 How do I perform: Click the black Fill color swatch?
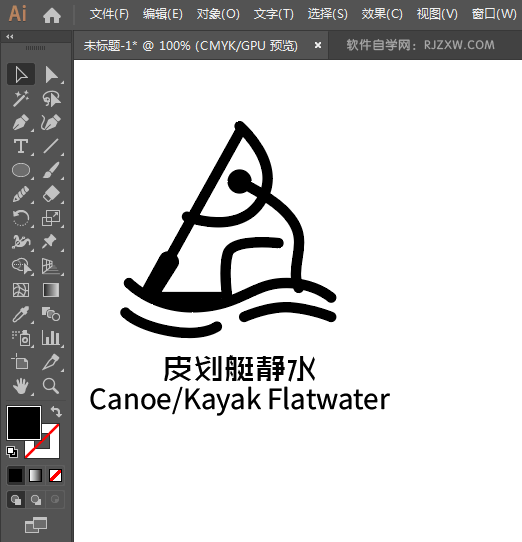coord(24,423)
